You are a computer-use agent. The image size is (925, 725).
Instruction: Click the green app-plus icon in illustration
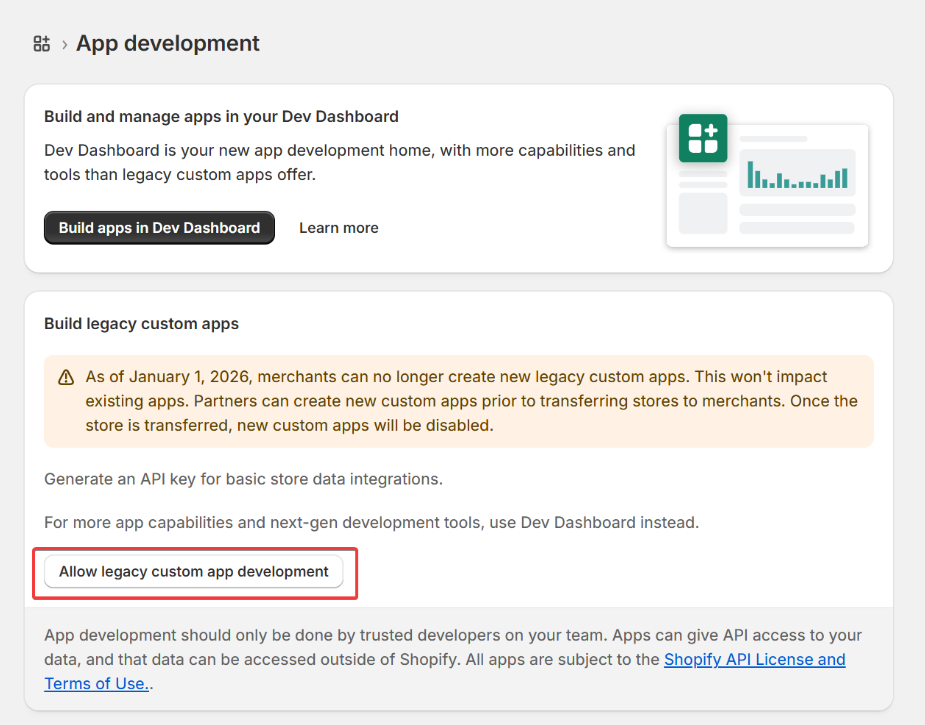coord(703,138)
